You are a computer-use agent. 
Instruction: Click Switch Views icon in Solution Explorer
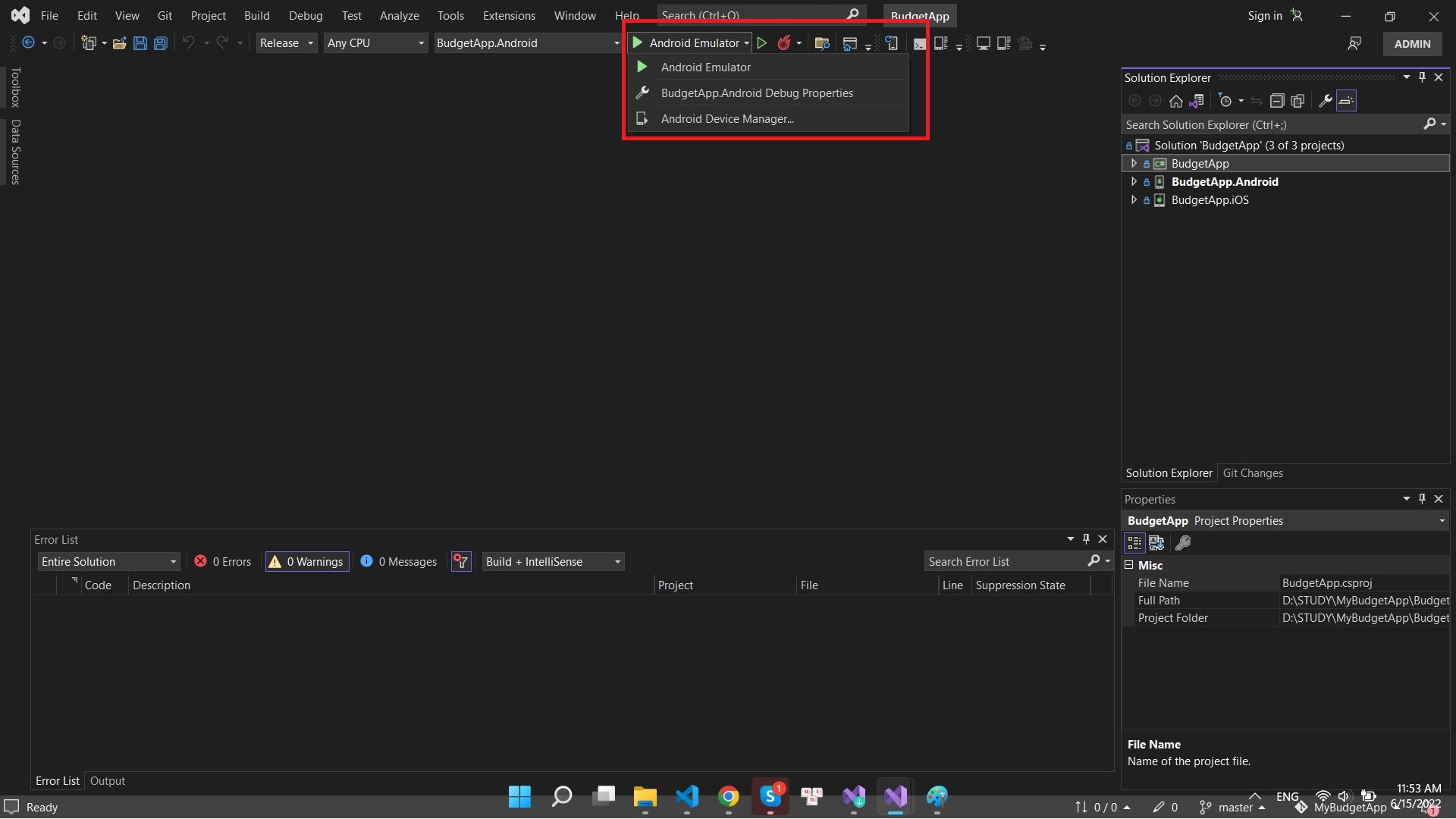pos(1197,101)
